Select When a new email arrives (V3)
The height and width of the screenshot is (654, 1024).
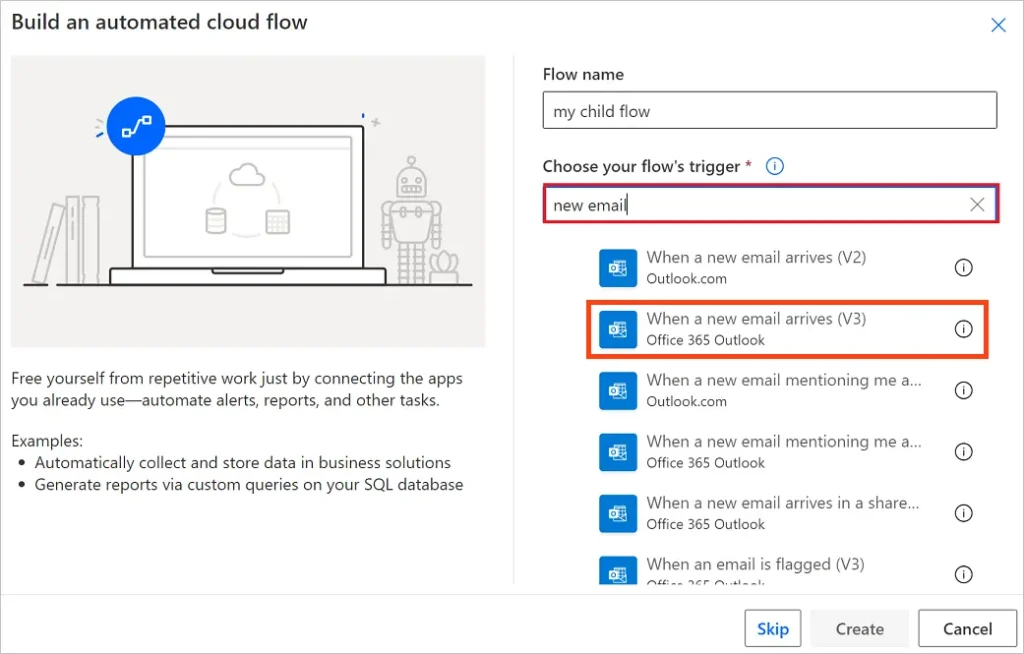click(x=756, y=329)
